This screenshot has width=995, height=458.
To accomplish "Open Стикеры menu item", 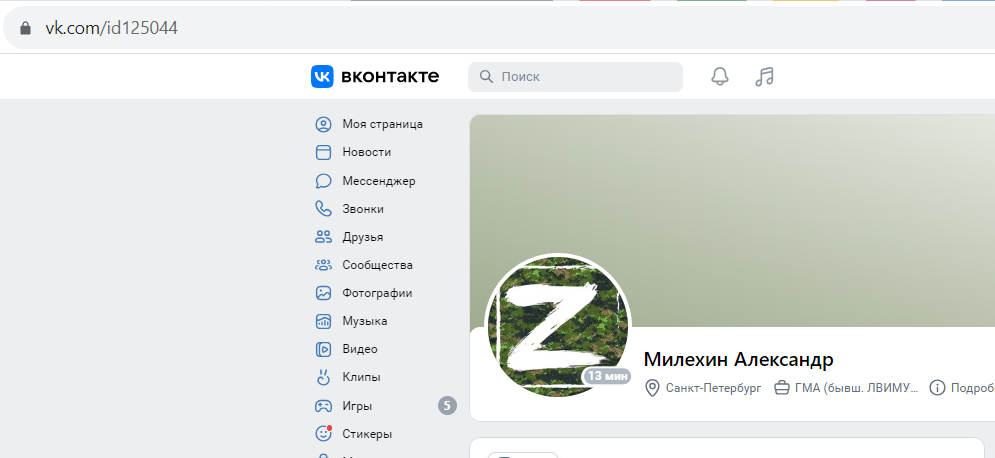I will [367, 434].
